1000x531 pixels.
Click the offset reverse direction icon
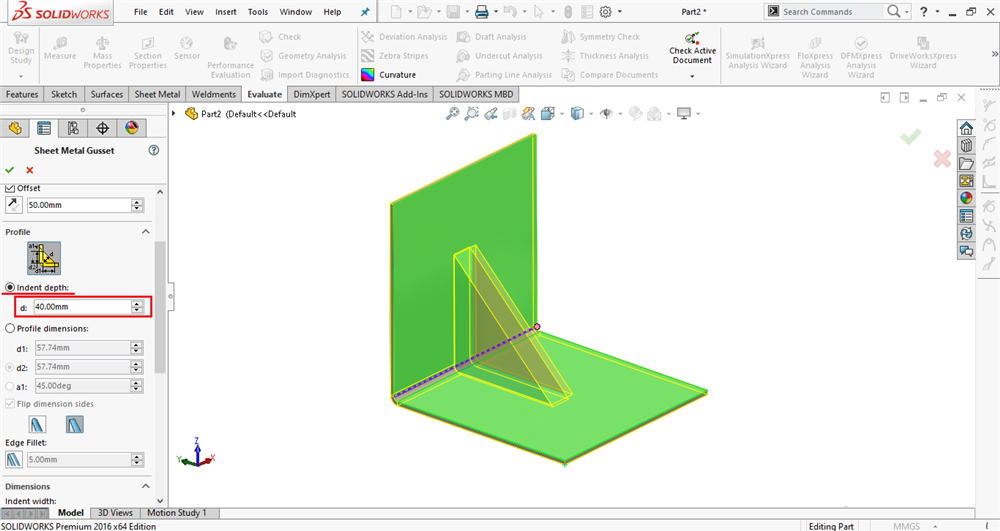(x=14, y=205)
